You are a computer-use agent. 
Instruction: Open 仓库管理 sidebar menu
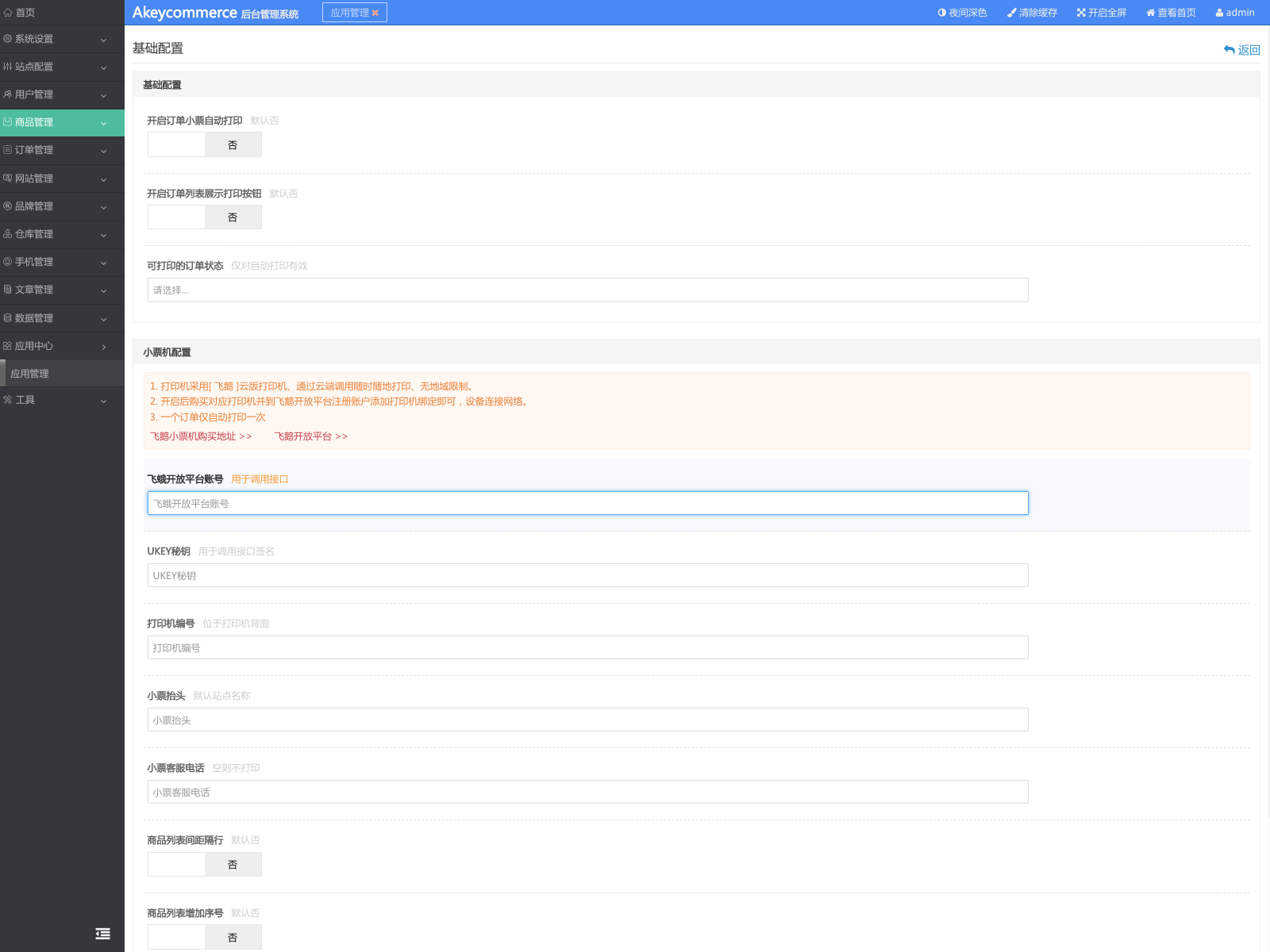pyautogui.click(x=62, y=234)
